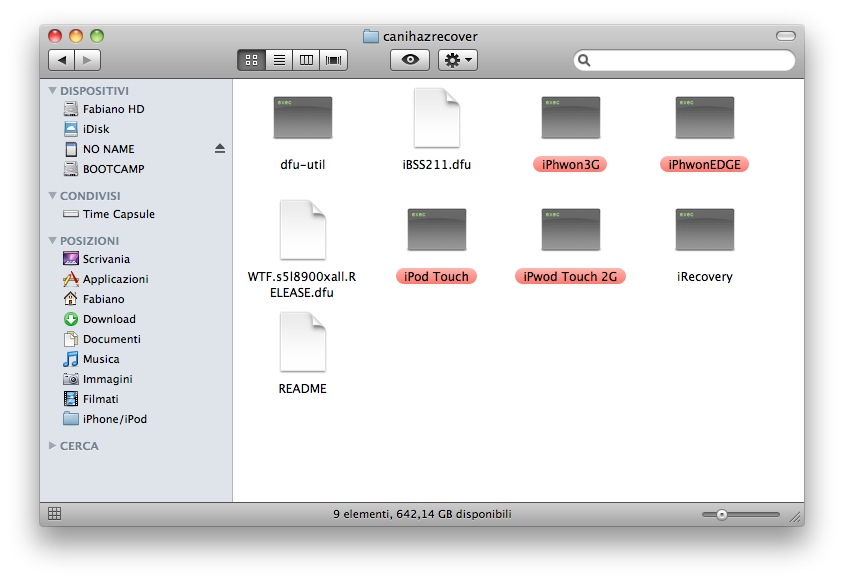Click the search field
This screenshot has width=844, height=581.
tap(684, 60)
